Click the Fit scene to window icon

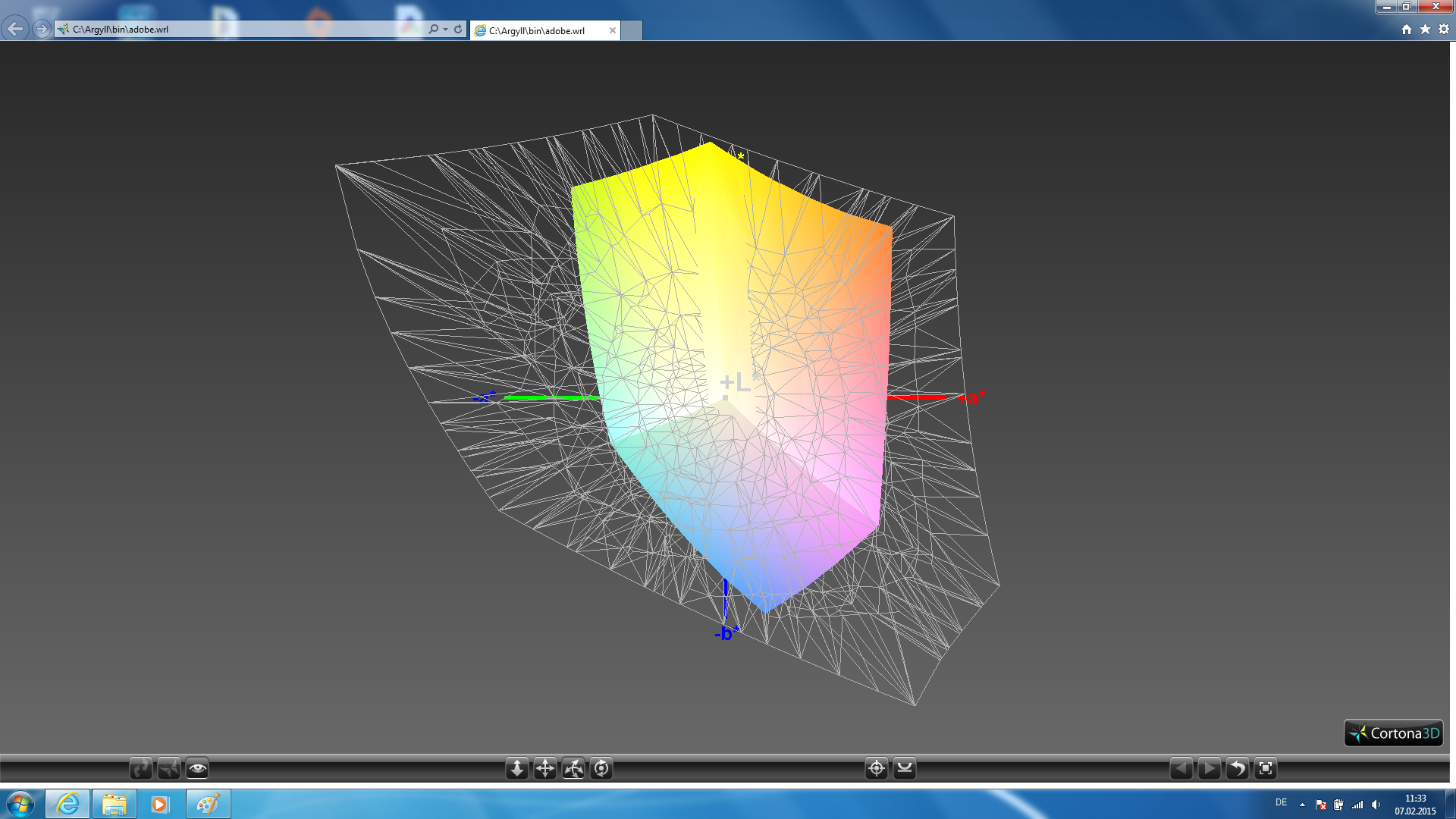[1266, 768]
